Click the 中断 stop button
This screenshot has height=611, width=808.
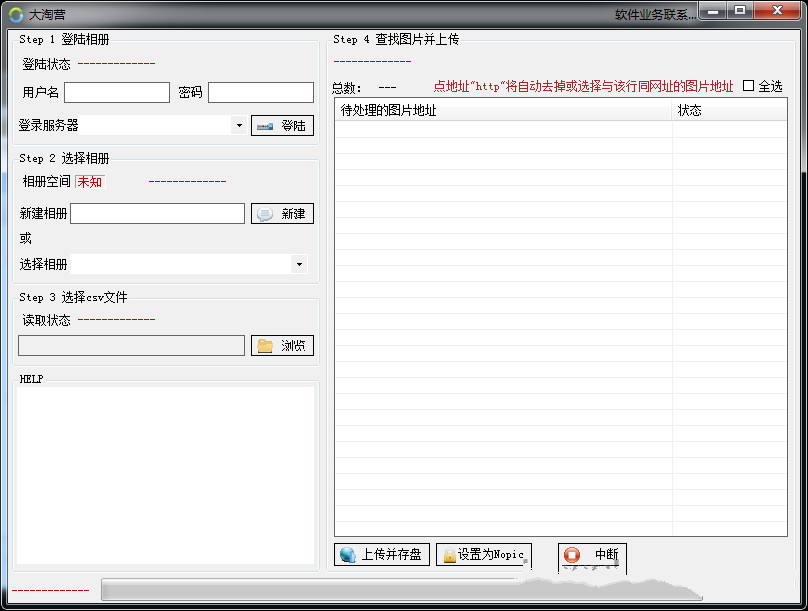[592, 554]
